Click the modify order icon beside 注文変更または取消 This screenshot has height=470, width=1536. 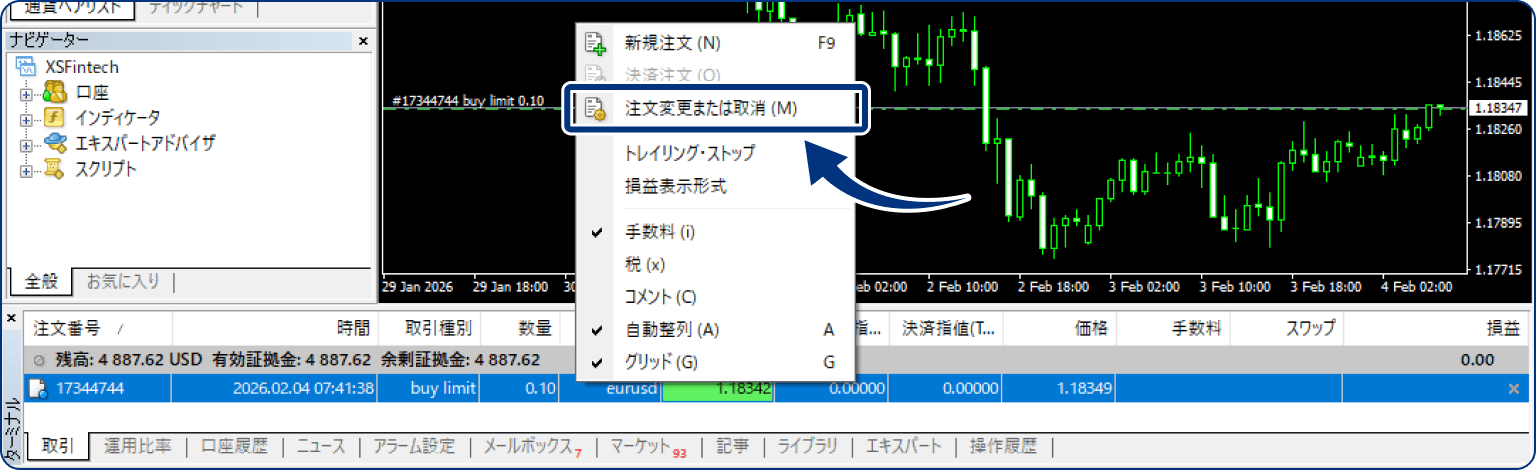(596, 108)
